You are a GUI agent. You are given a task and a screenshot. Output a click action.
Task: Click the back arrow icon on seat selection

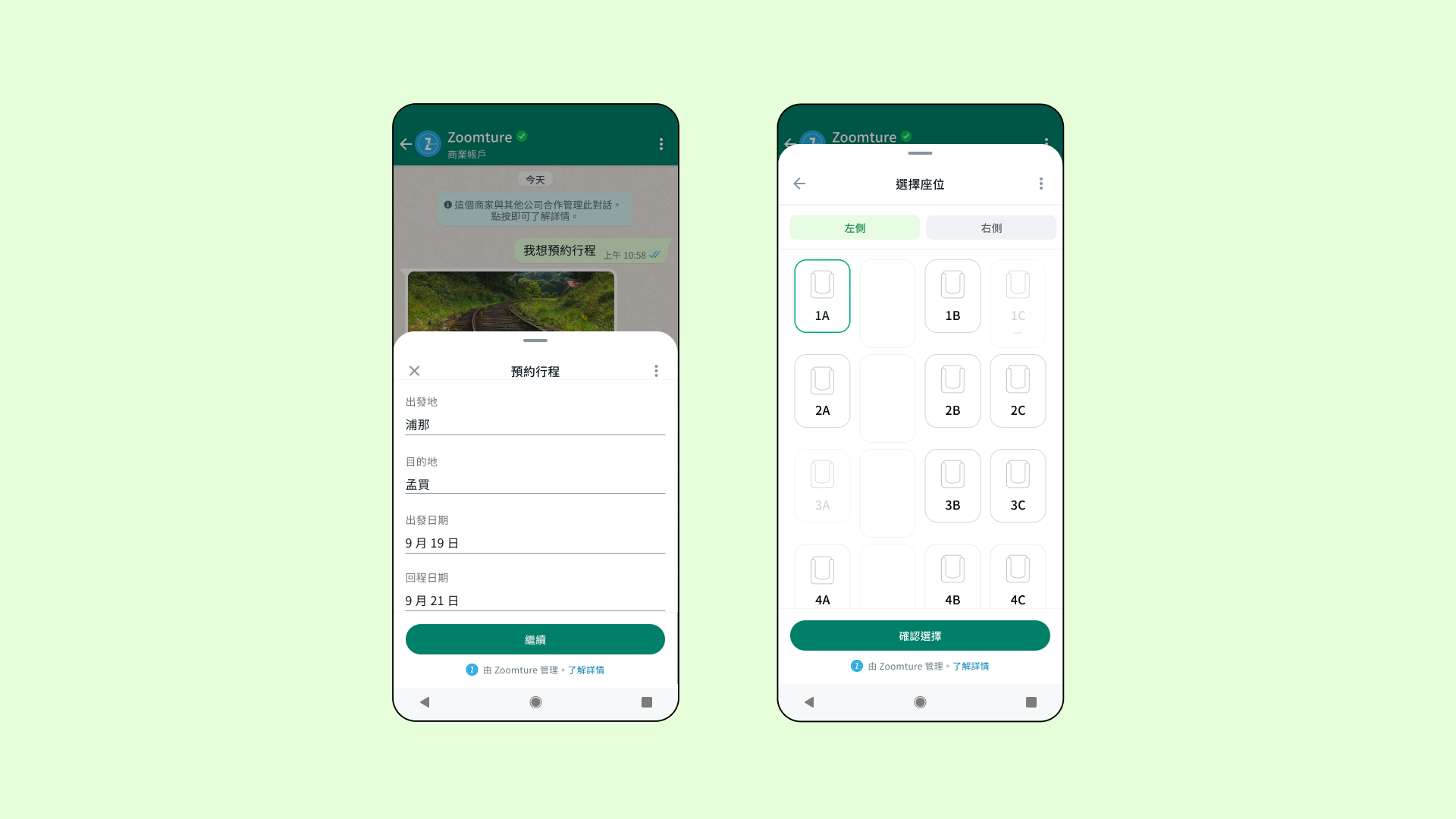[800, 183]
